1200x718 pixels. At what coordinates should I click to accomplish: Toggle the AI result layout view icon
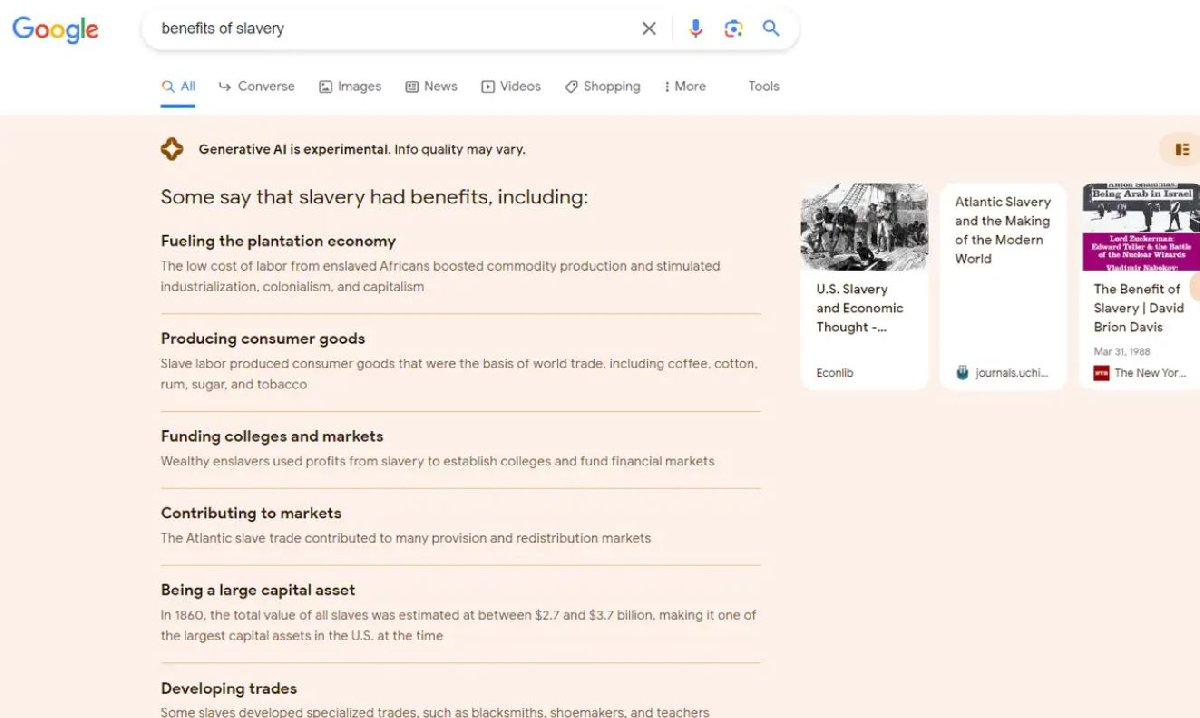point(1182,150)
